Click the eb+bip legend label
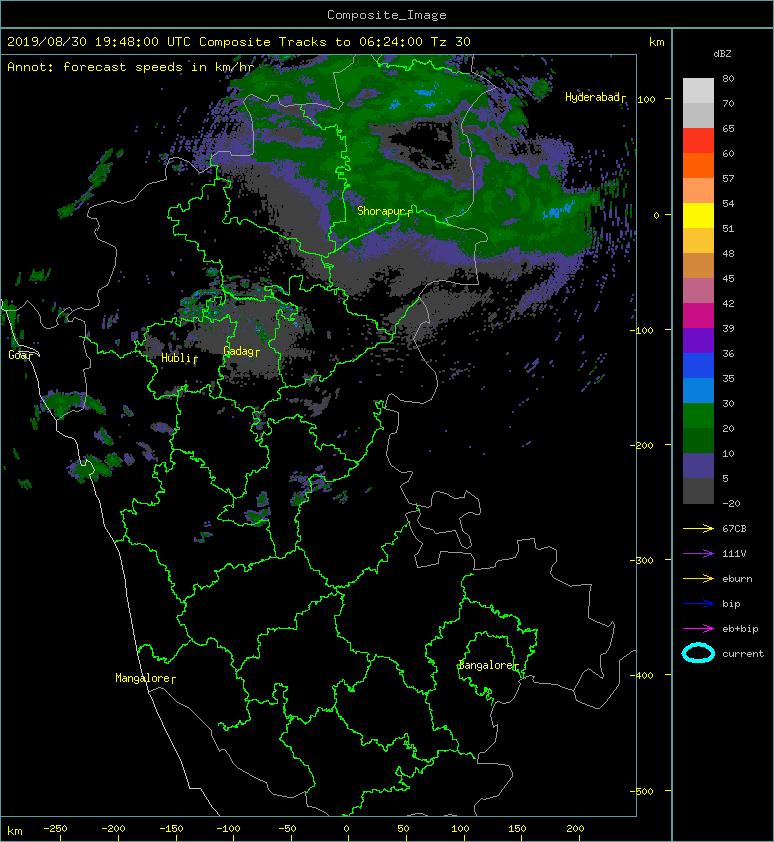The image size is (774, 842). (740, 629)
